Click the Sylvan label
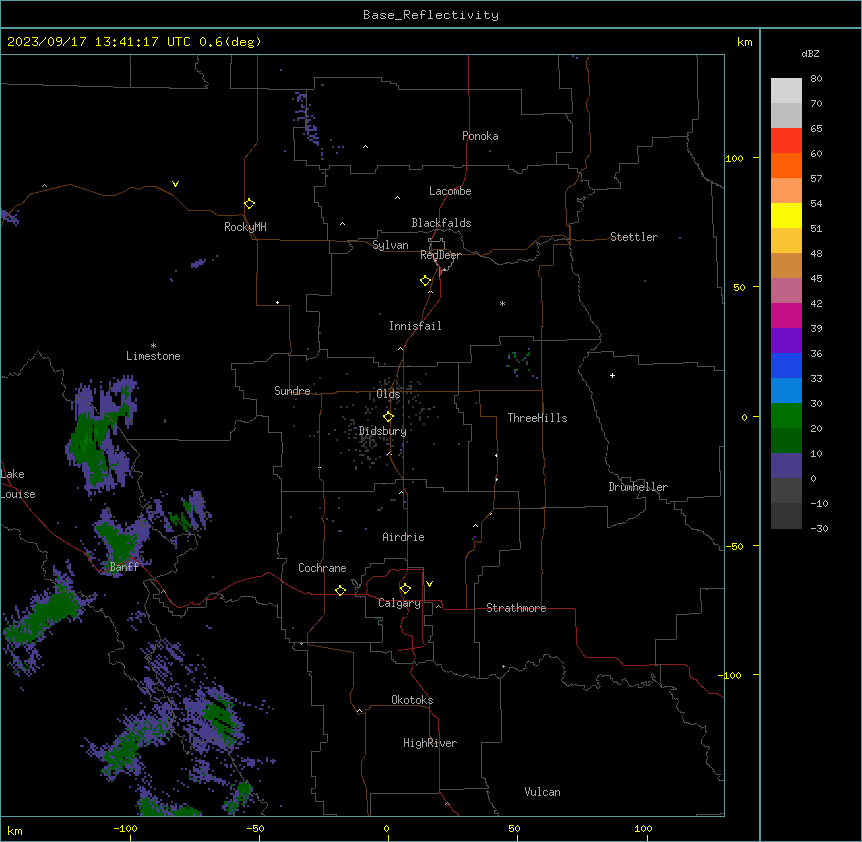 tap(390, 245)
